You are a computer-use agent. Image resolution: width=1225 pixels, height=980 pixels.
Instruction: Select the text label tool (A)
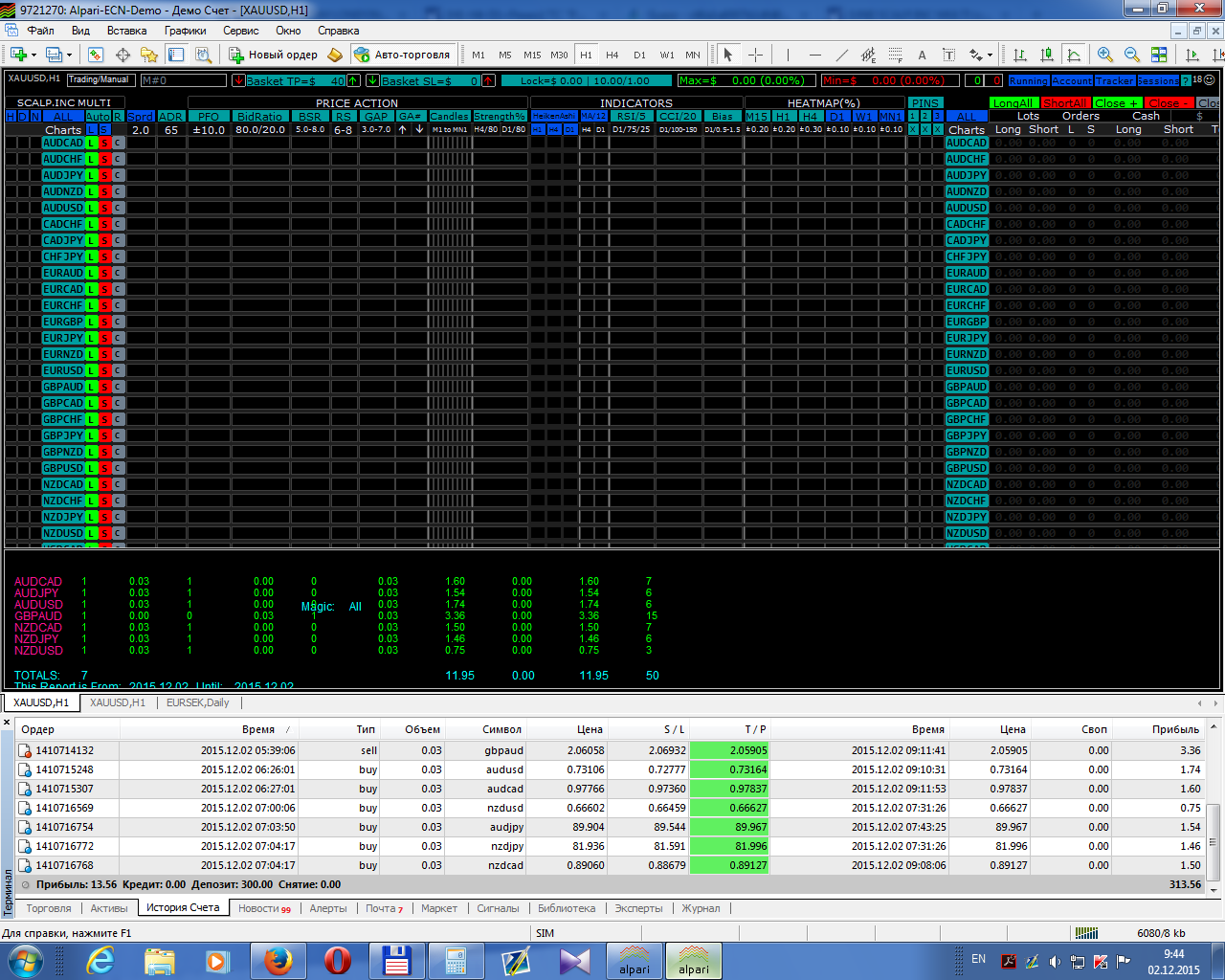coord(922,55)
